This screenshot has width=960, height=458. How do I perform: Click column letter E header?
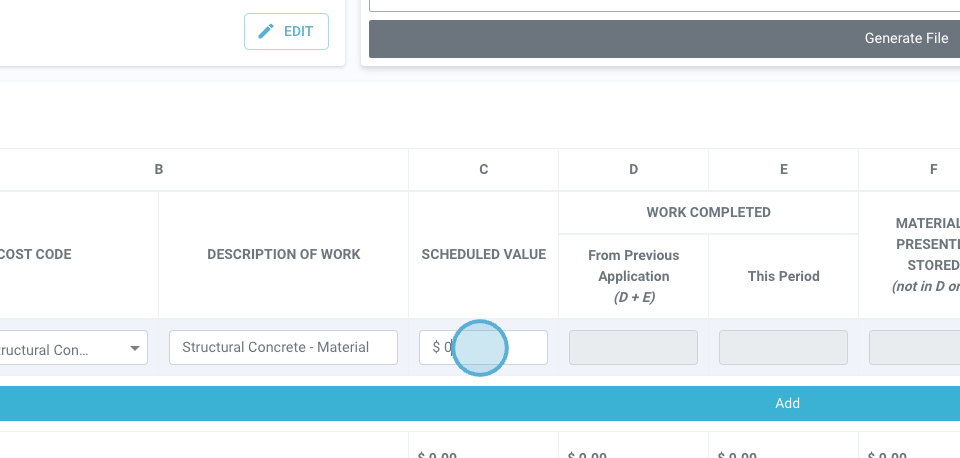784,170
